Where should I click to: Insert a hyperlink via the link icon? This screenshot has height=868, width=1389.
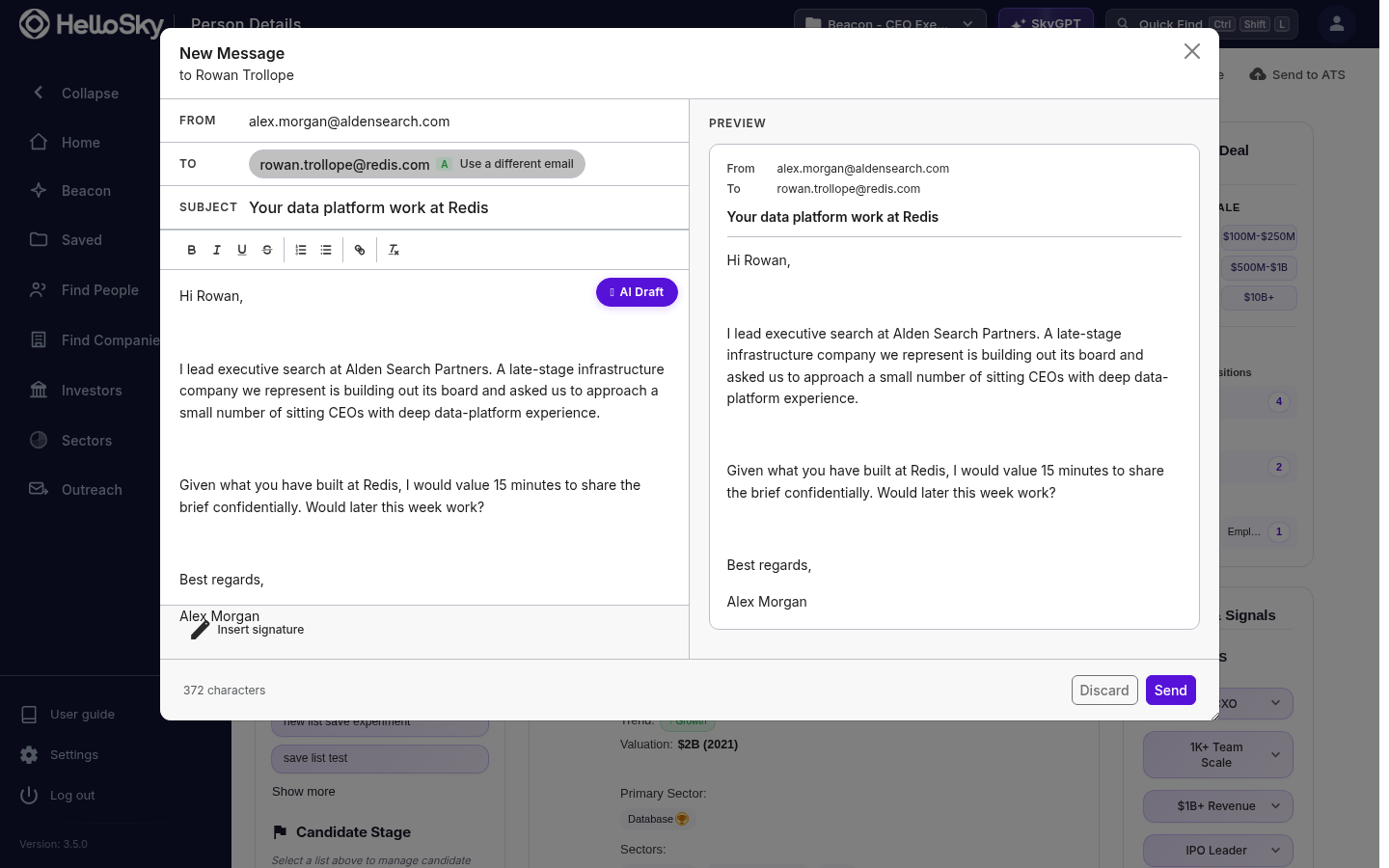tap(360, 250)
